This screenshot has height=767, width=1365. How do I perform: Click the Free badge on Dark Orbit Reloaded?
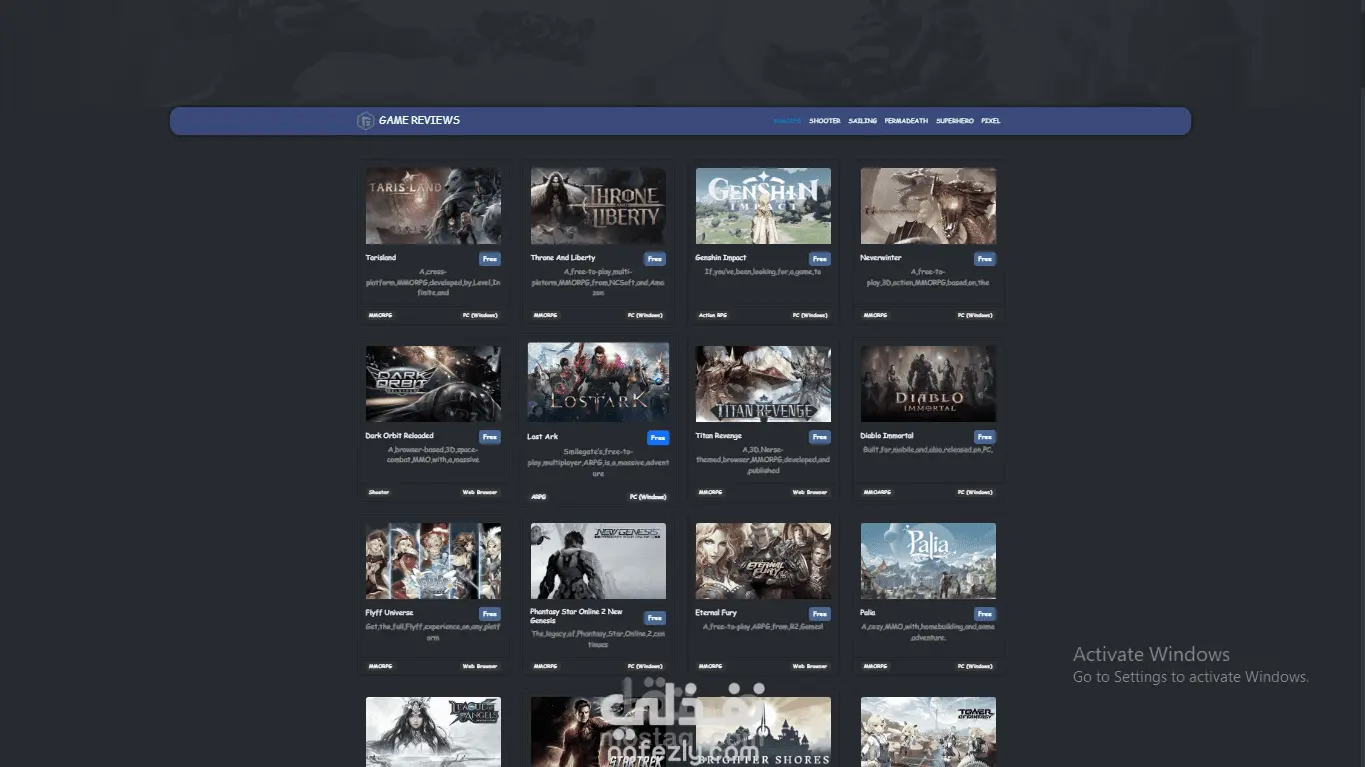490,437
